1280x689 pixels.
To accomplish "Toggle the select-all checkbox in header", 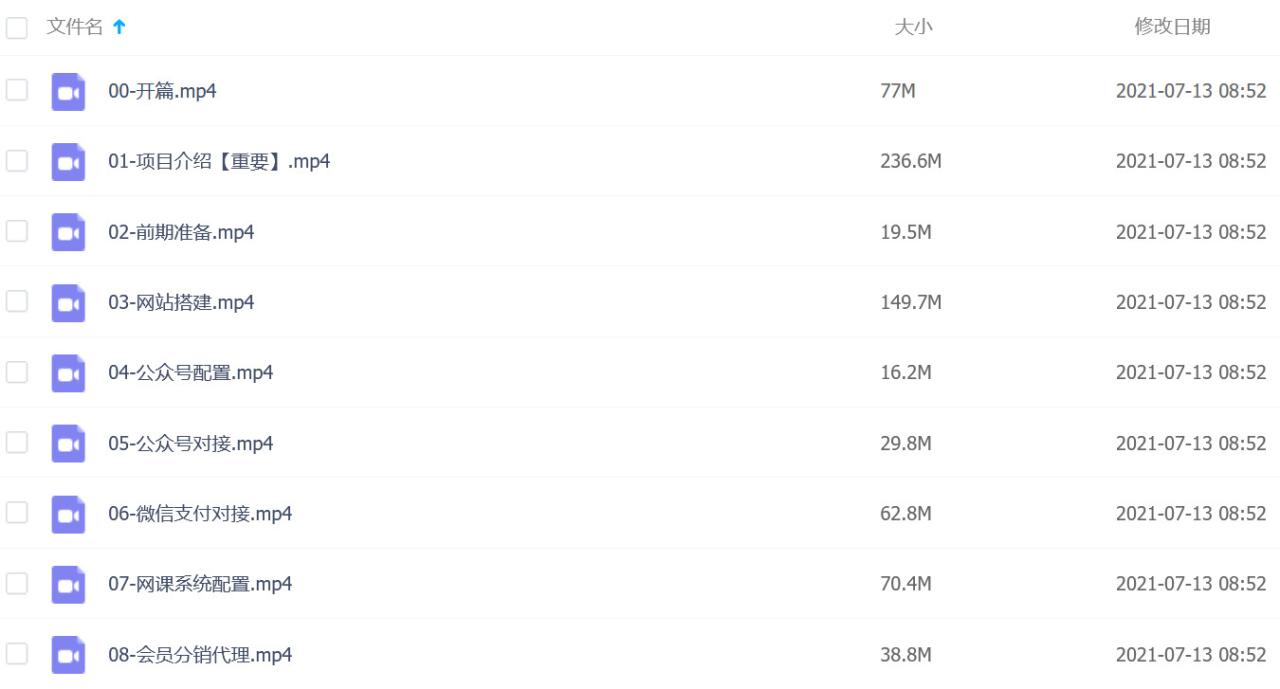I will (x=17, y=29).
